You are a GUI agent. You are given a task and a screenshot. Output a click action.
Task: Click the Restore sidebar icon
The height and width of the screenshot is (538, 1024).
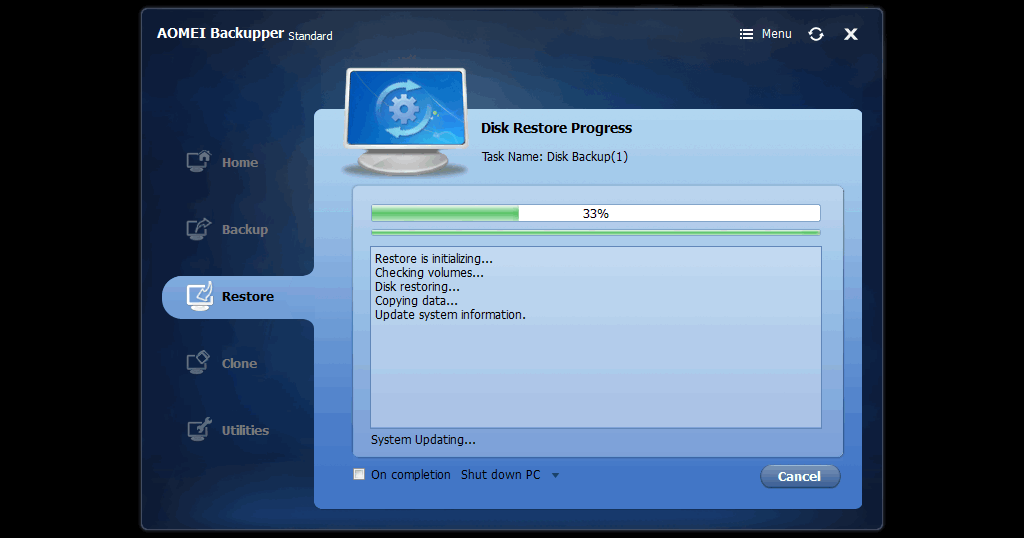[199, 296]
